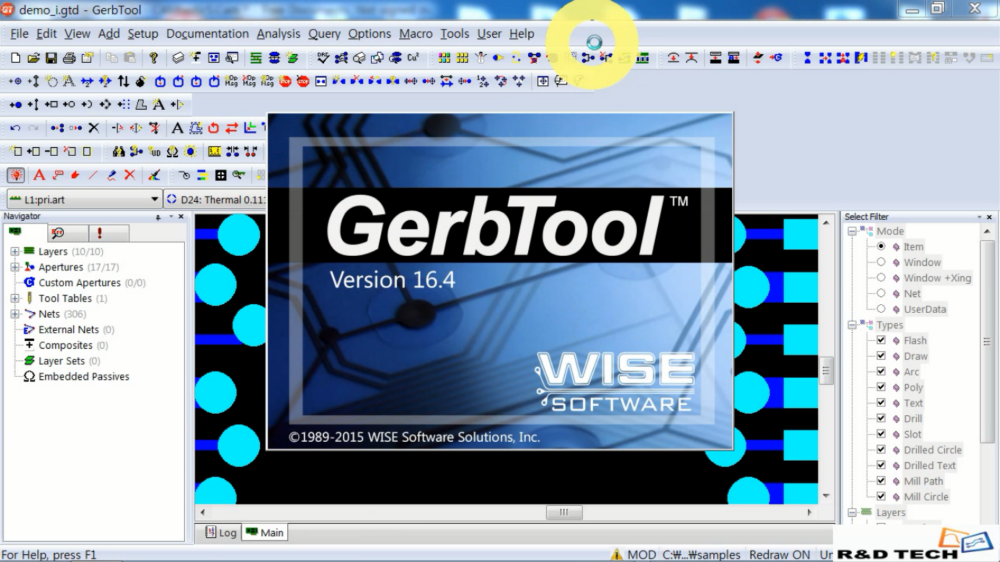Open the Navigator panel options arrow
Image resolution: width=1000 pixels, height=562 pixels.
point(171,217)
